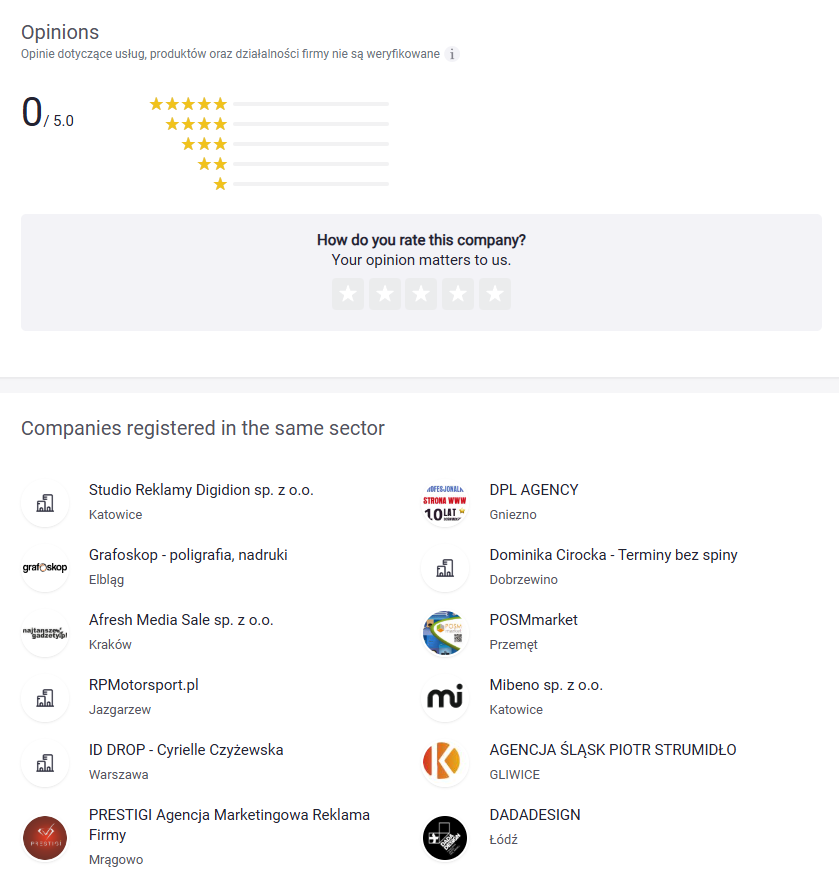Open the POSMmarket company link
Image resolution: width=839 pixels, height=895 pixels.
(533, 620)
